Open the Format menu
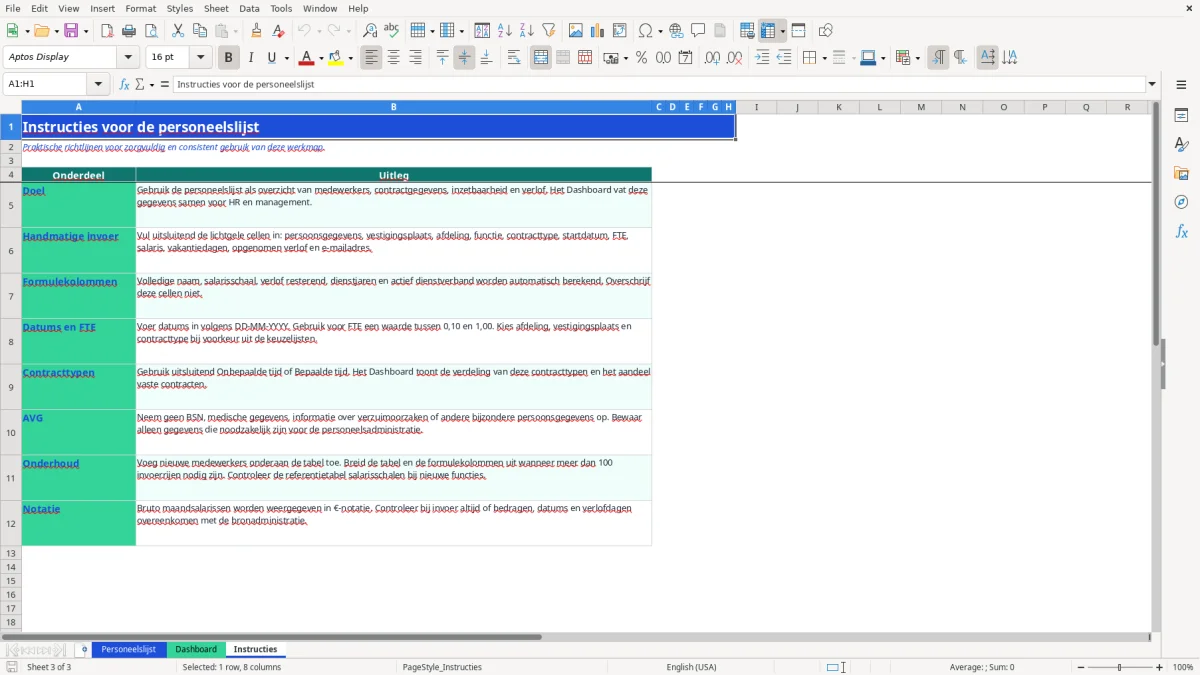 [140, 8]
